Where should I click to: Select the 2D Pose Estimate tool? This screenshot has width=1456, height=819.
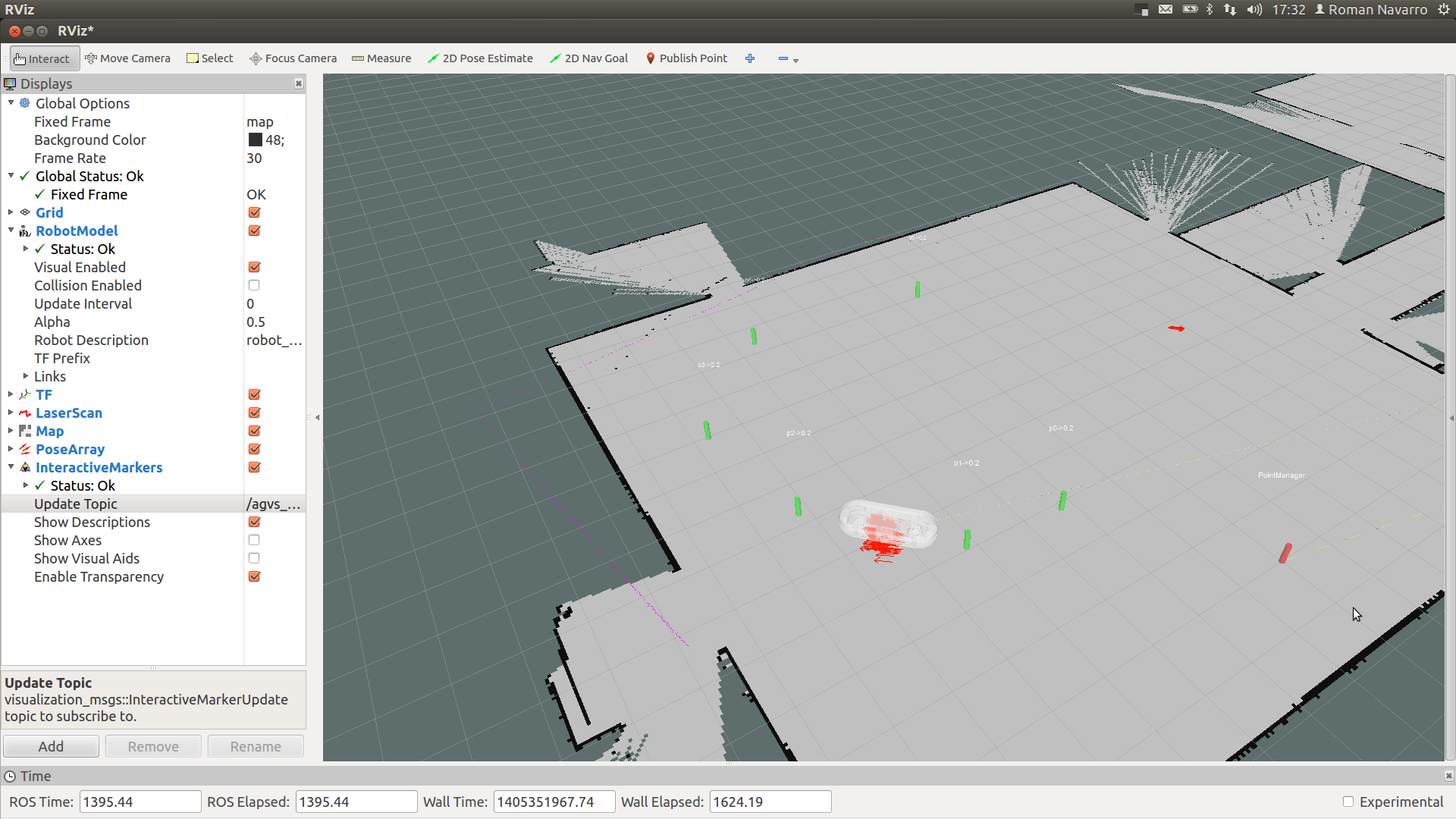coord(481,58)
